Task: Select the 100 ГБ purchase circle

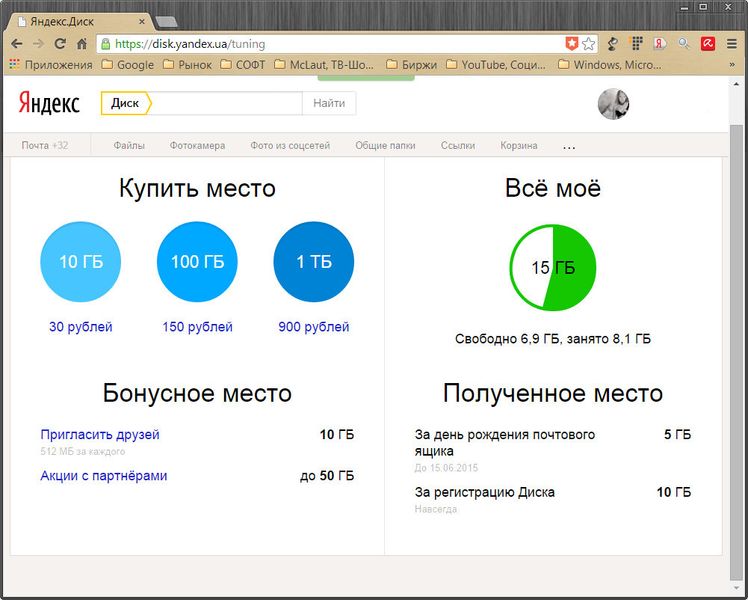Action: 197,261
